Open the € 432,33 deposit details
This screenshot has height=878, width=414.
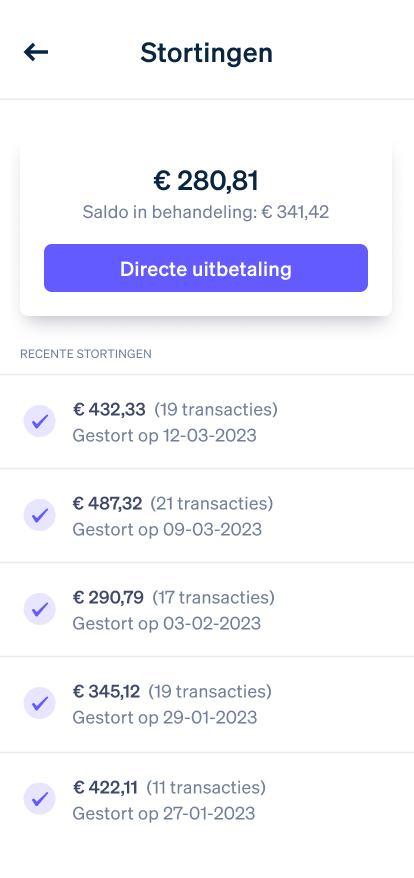[x=207, y=422]
